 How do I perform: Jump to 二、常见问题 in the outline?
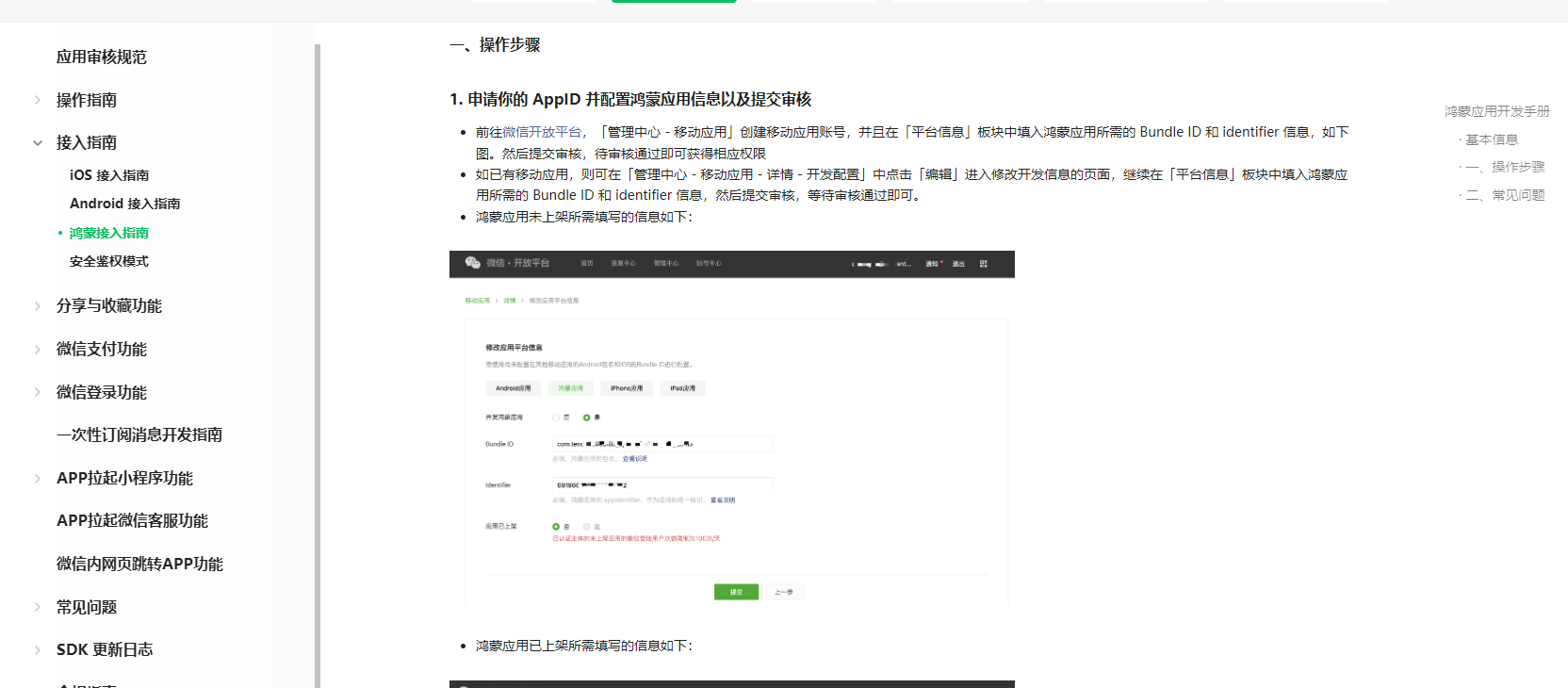1505,195
